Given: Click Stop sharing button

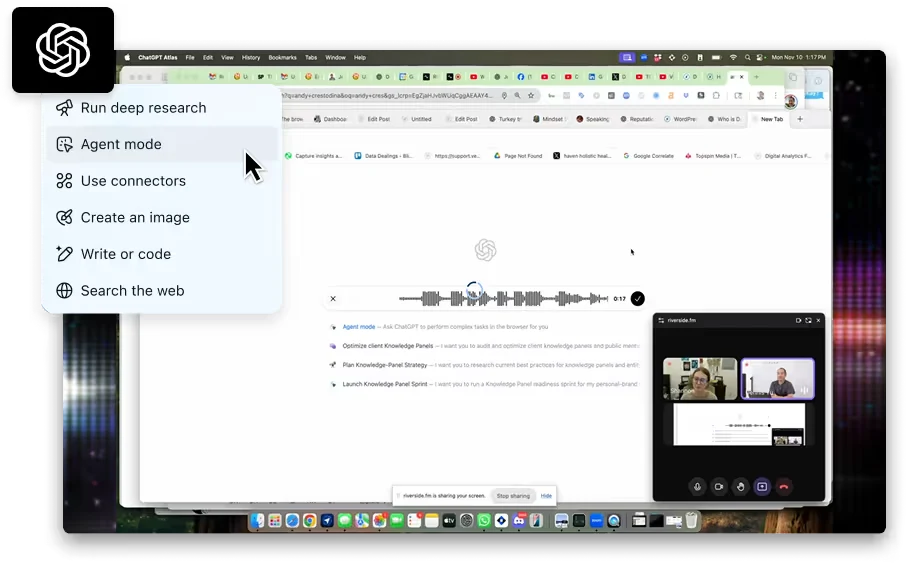Looking at the screenshot, I should 513,496.
